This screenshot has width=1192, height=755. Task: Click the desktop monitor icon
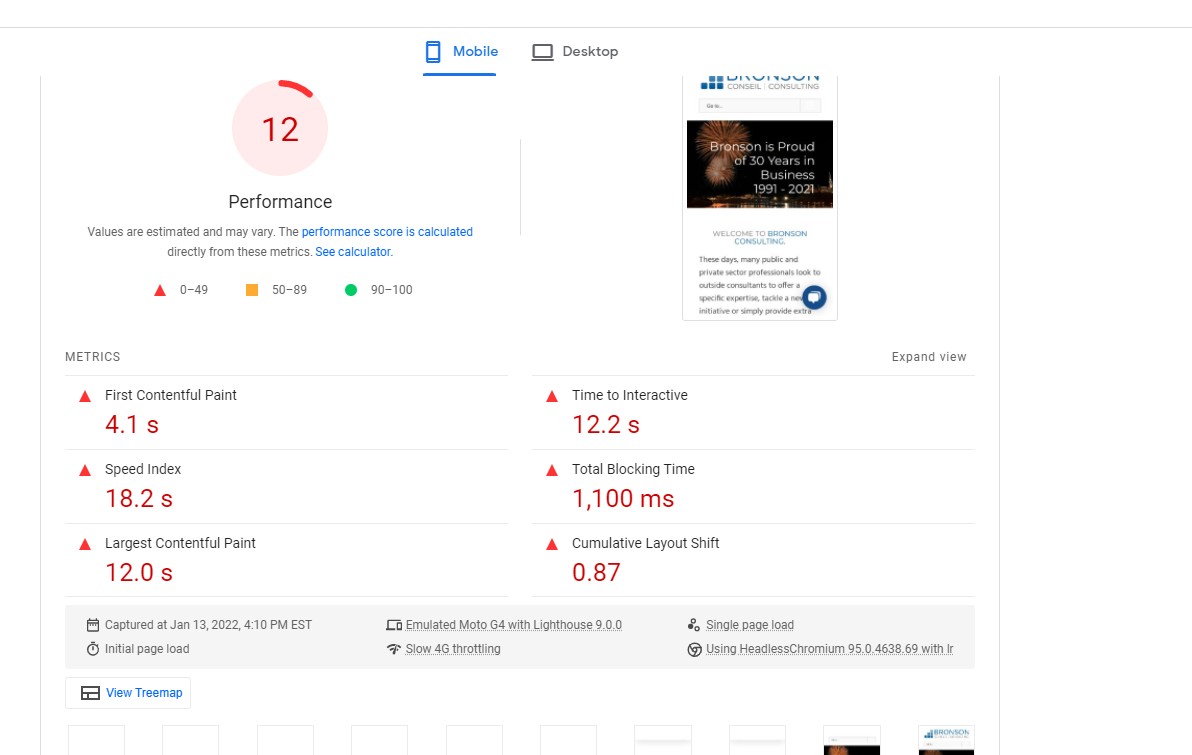tap(542, 52)
